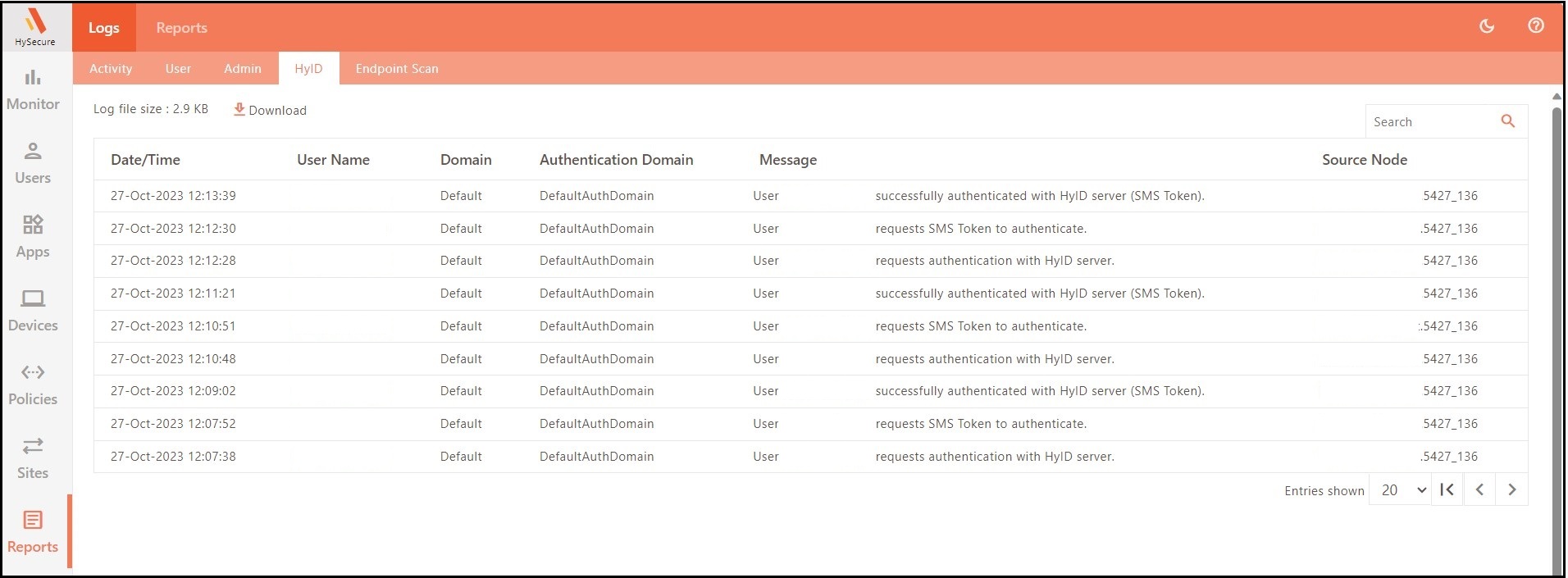Expand the Entries shown dropdown
This screenshot has width=1568, height=578.
(x=1403, y=490)
